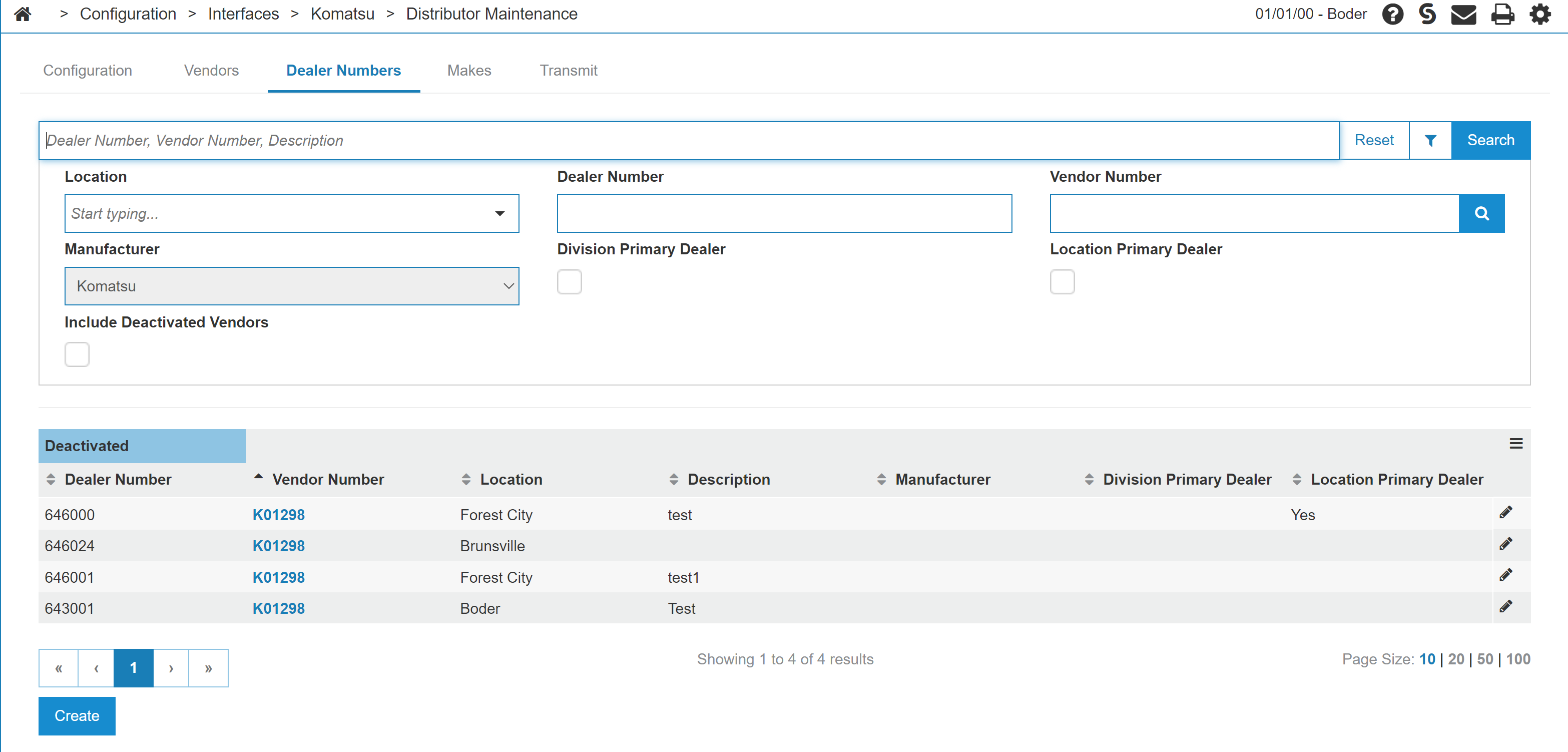The width and height of the screenshot is (1568, 752).
Task: Check the Division Primary Dealer checkbox
Action: point(569,282)
